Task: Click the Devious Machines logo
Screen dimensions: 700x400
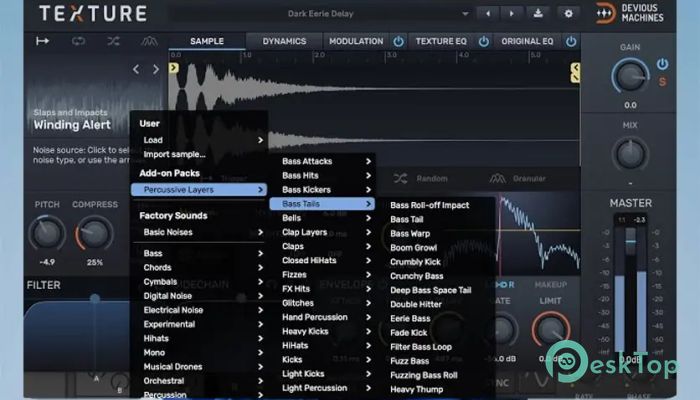Action: [630, 13]
